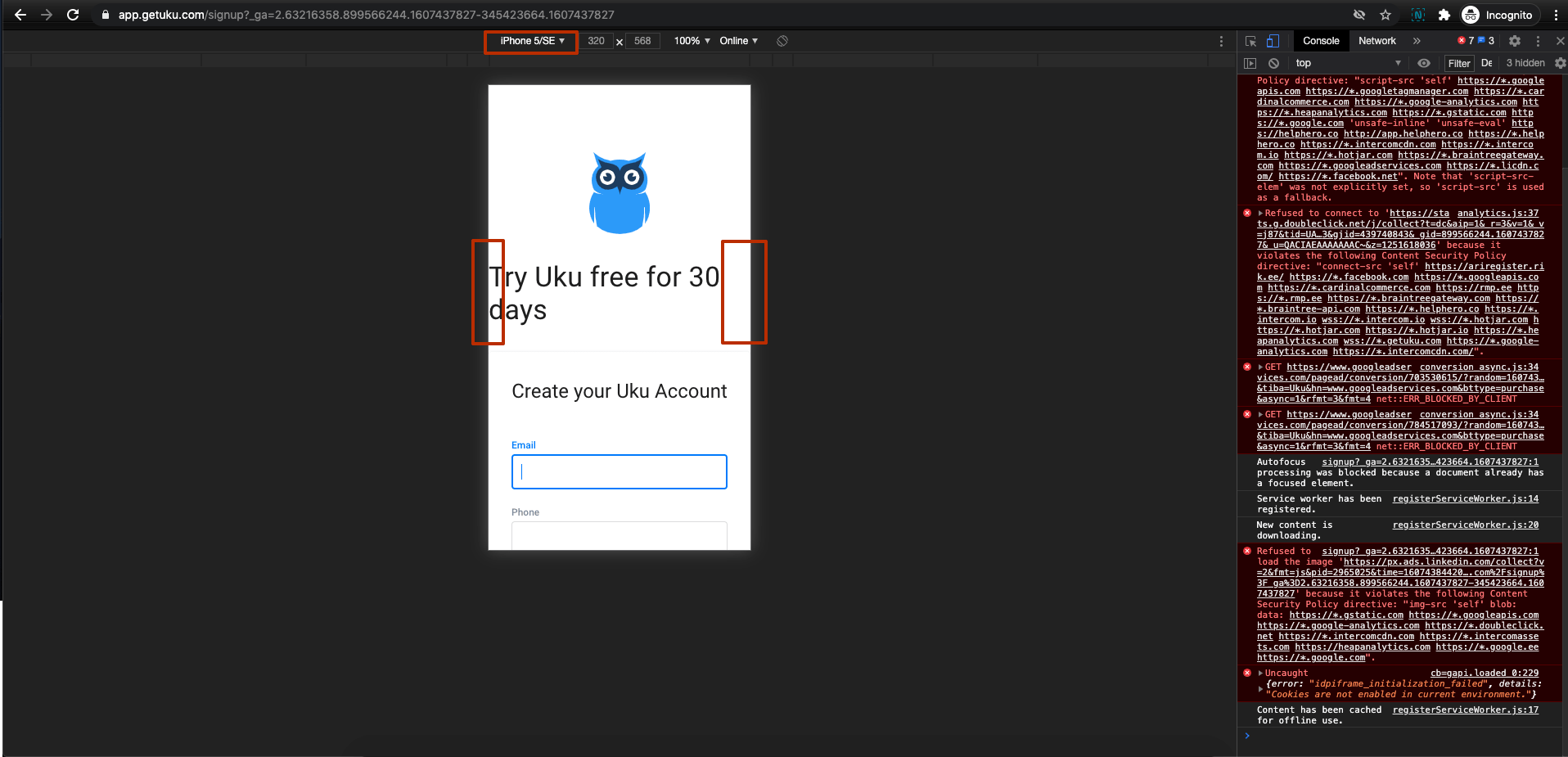This screenshot has height=757, width=1568.
Task: Activate inspect element picker tool
Action: click(1251, 41)
